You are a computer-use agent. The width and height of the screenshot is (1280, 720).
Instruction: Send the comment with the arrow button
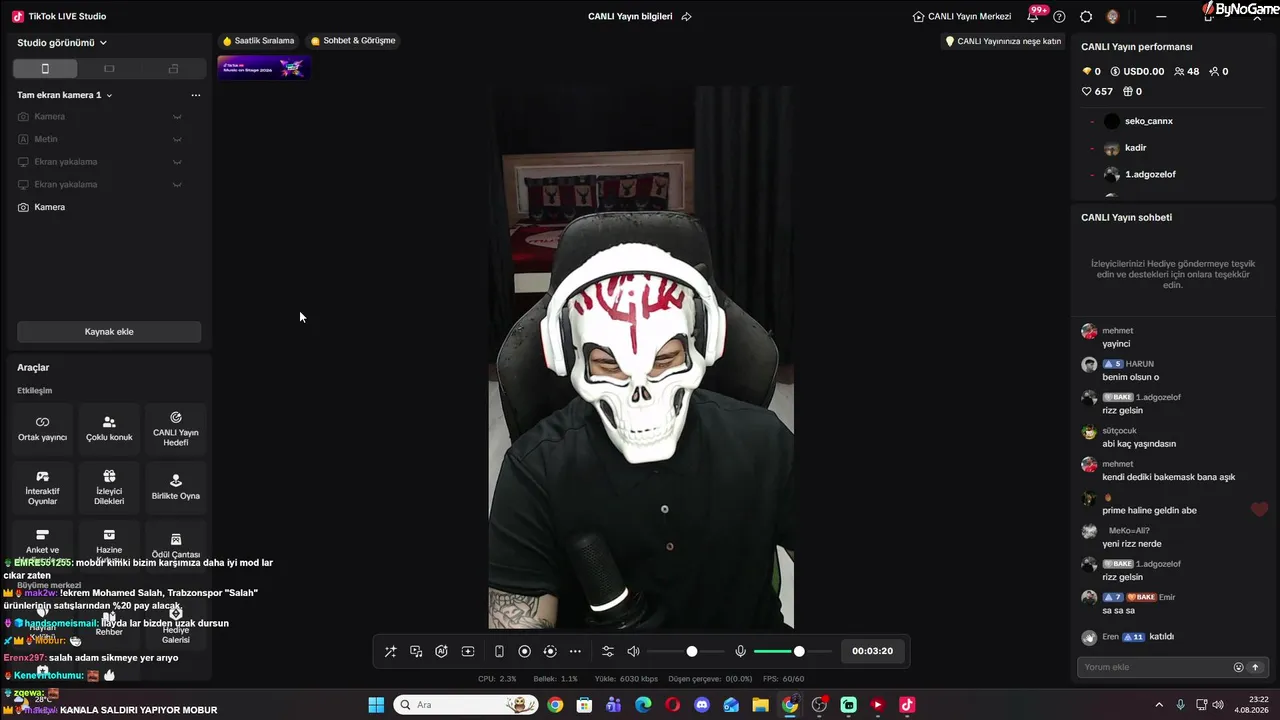pos(1255,667)
